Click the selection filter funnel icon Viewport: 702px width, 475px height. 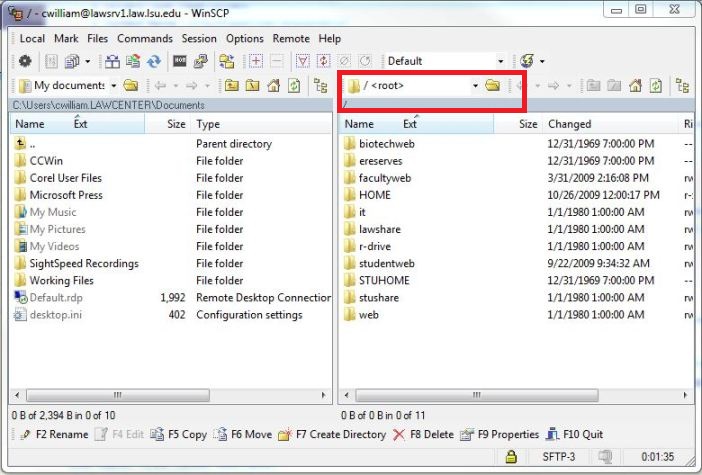(x=303, y=61)
